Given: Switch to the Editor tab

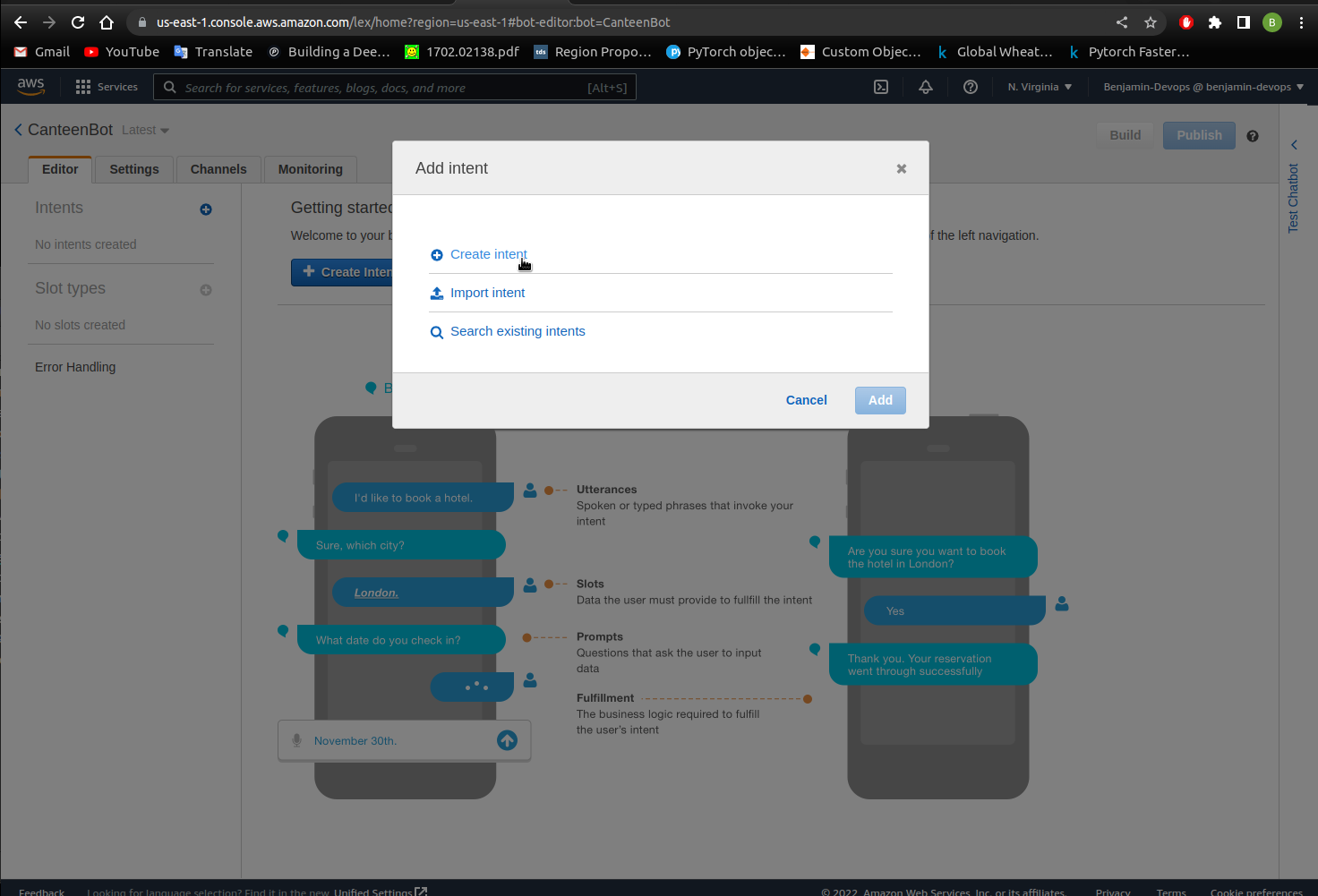Looking at the screenshot, I should tap(60, 169).
